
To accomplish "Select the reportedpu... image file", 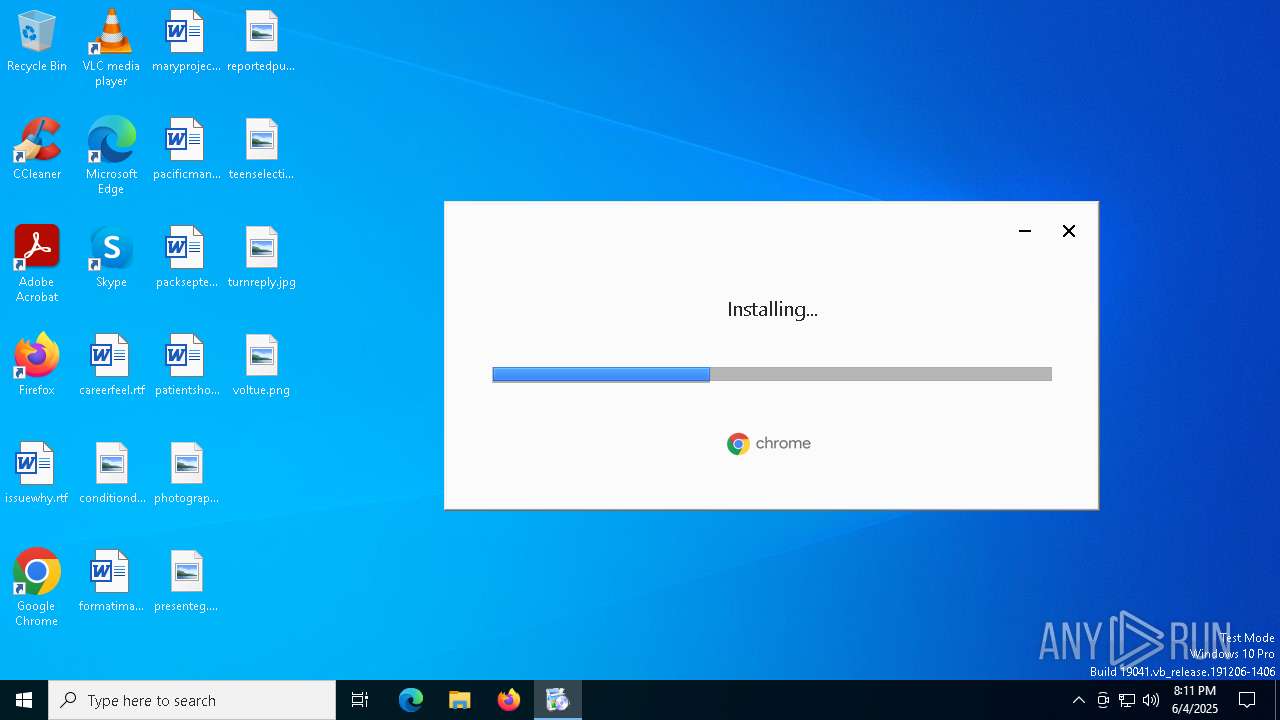I will 261,42.
